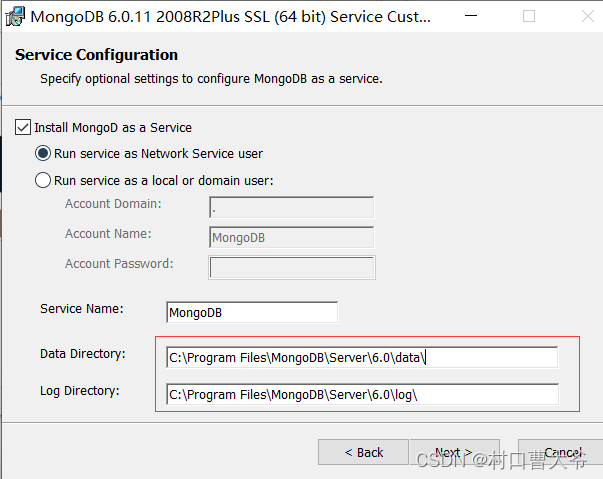The width and height of the screenshot is (603, 479).
Task: Click the 'Service Name:' label
Action: point(82,309)
